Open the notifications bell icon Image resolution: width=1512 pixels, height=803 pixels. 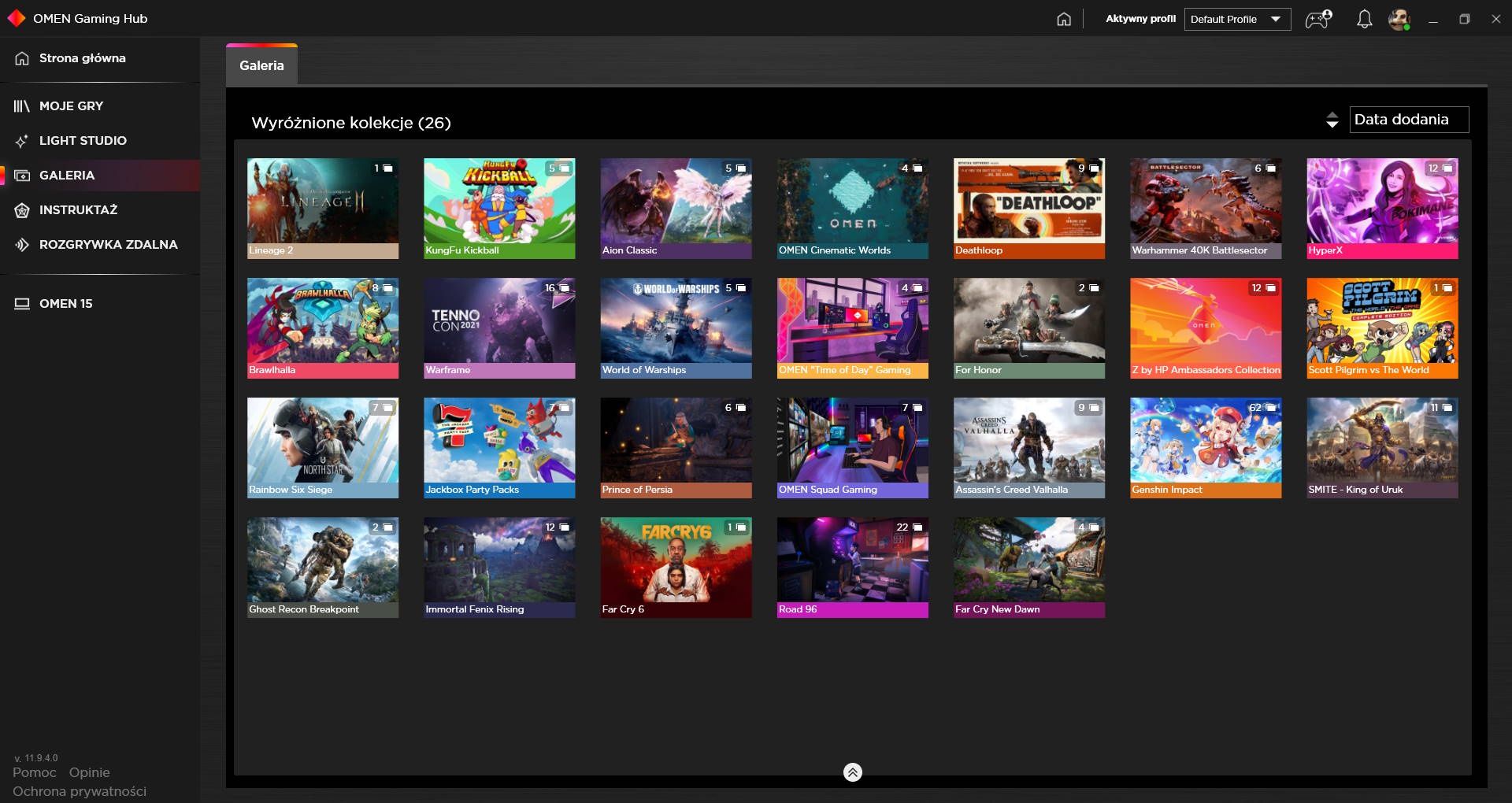1365,19
